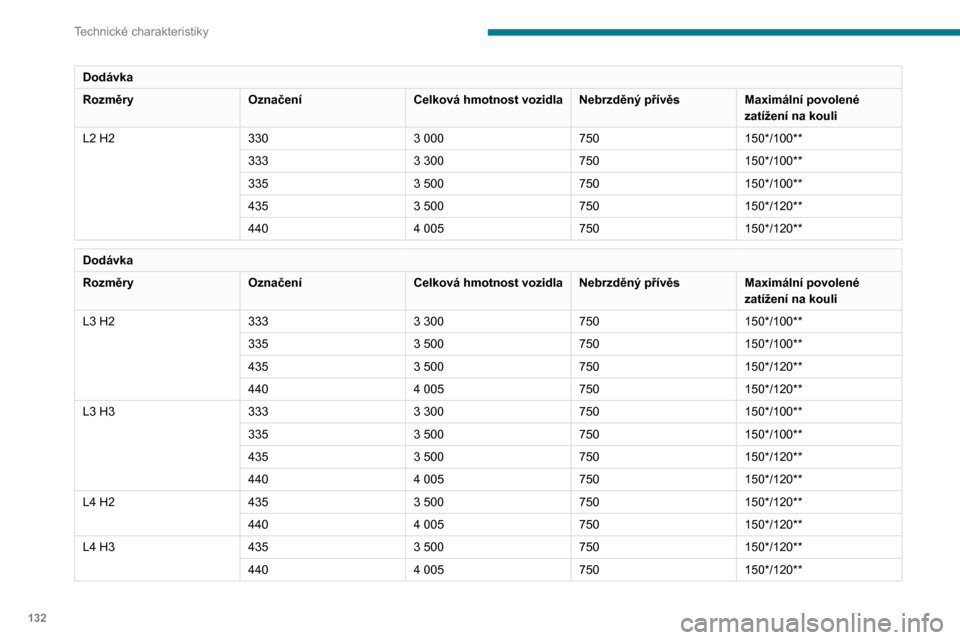Click total weight value "3 000"
The image size is (960, 640).
click(x=429, y=138)
